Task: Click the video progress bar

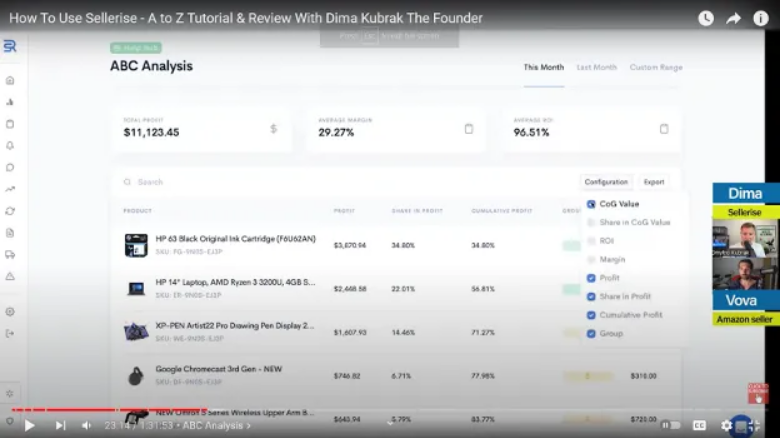Action: (x=390, y=410)
